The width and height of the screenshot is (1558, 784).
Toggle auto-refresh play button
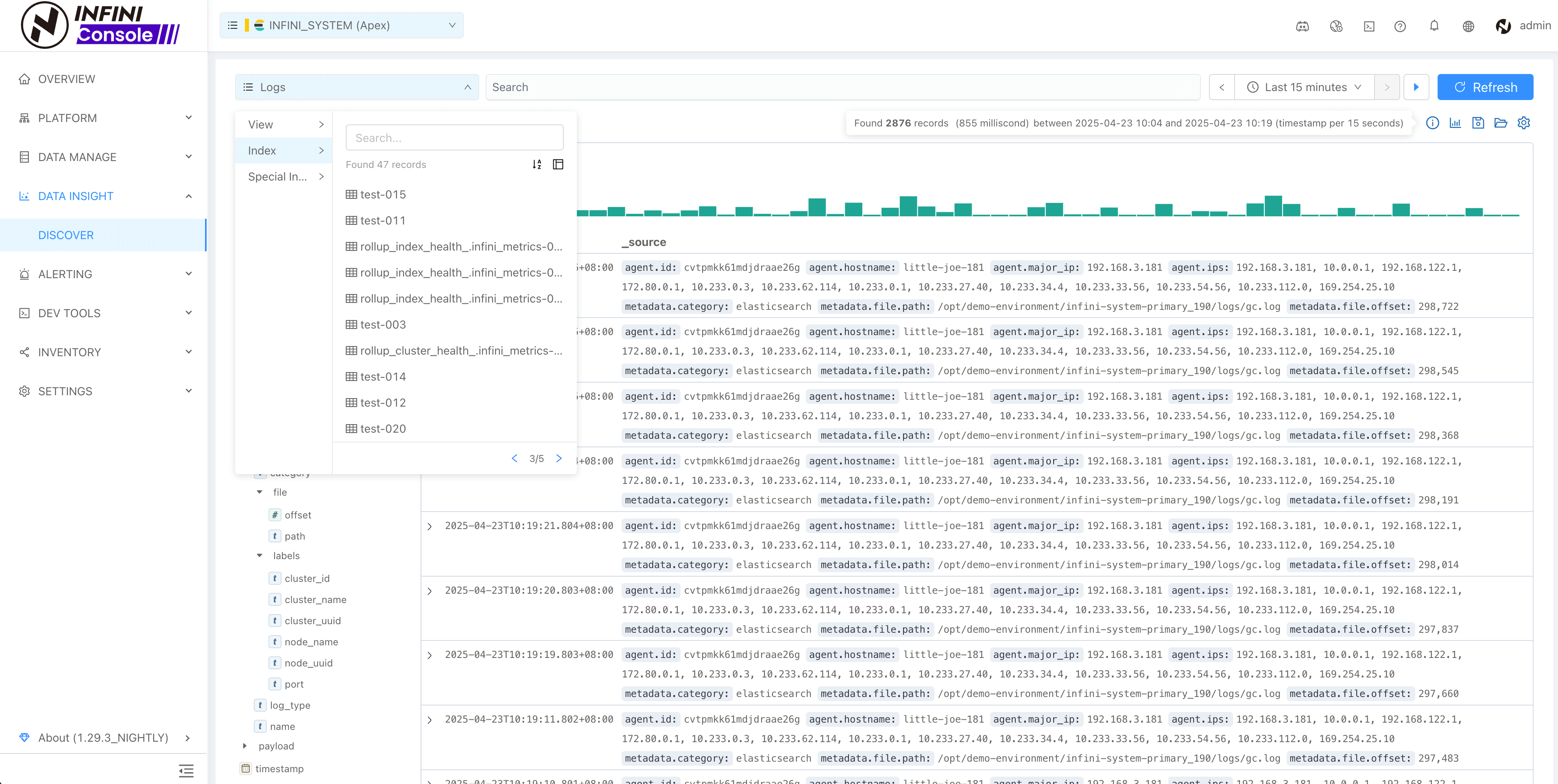pyautogui.click(x=1416, y=87)
